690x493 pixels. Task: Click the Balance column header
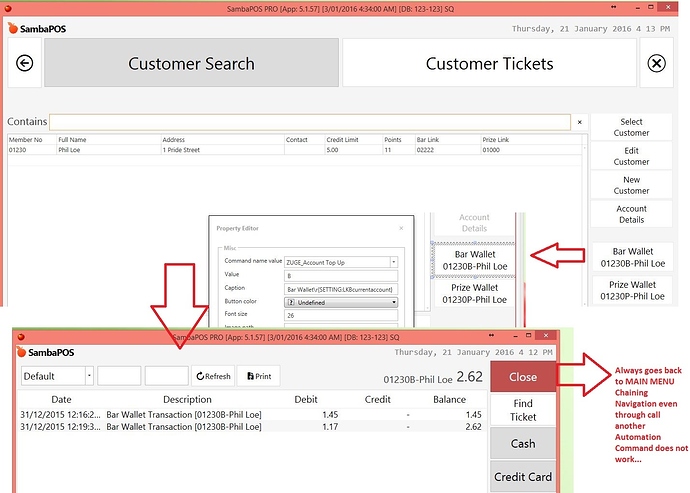click(x=449, y=399)
